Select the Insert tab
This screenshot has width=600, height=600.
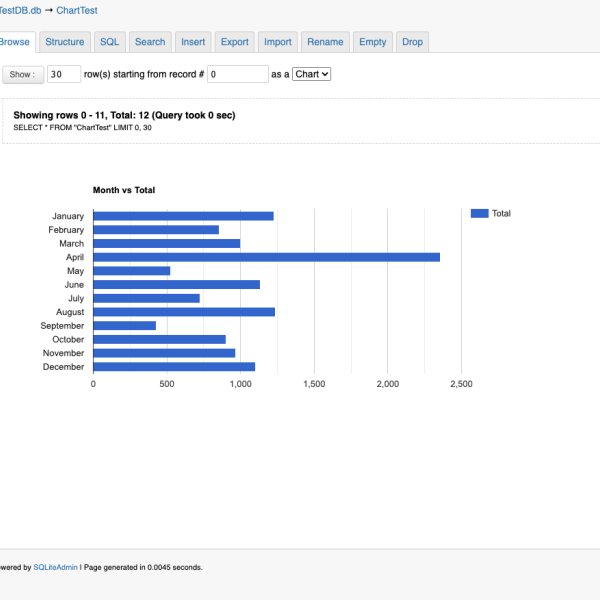(x=192, y=42)
